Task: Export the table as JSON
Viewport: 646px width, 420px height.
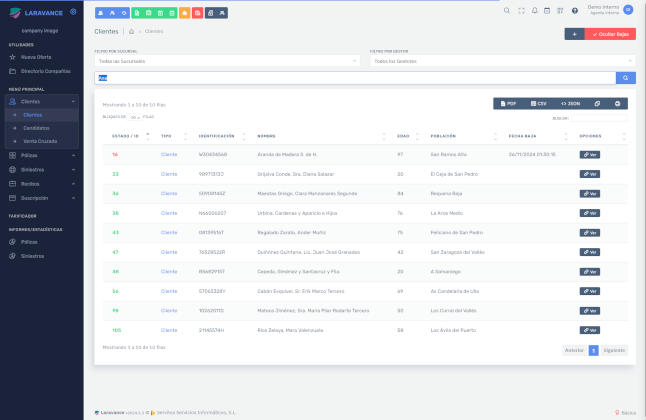Action: [572, 103]
